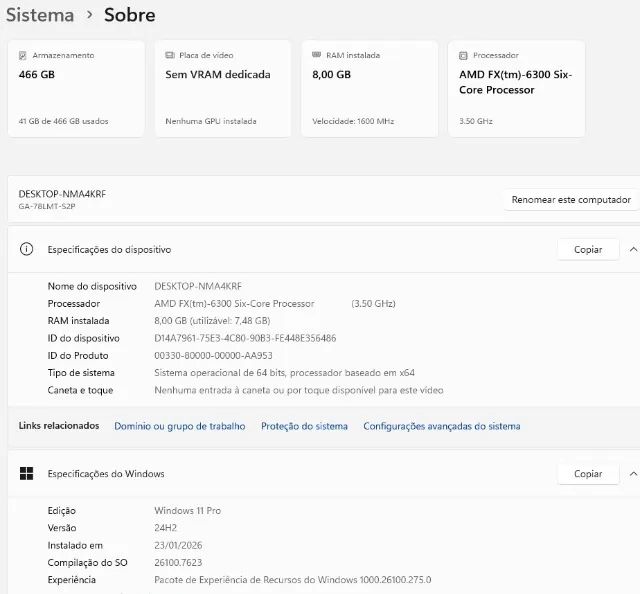Click the Especificações do dispositivo heading
The image size is (640, 594).
[x=109, y=249]
